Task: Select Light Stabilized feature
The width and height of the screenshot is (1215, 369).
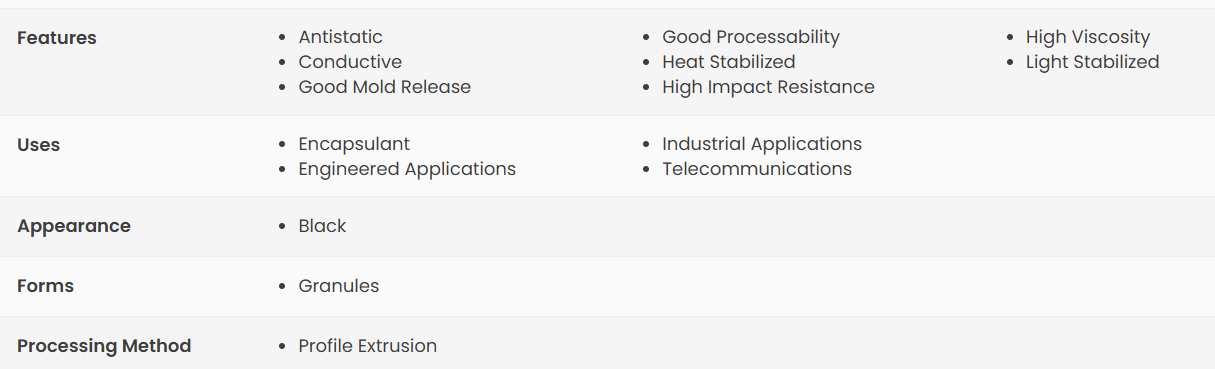Action: coord(1092,62)
